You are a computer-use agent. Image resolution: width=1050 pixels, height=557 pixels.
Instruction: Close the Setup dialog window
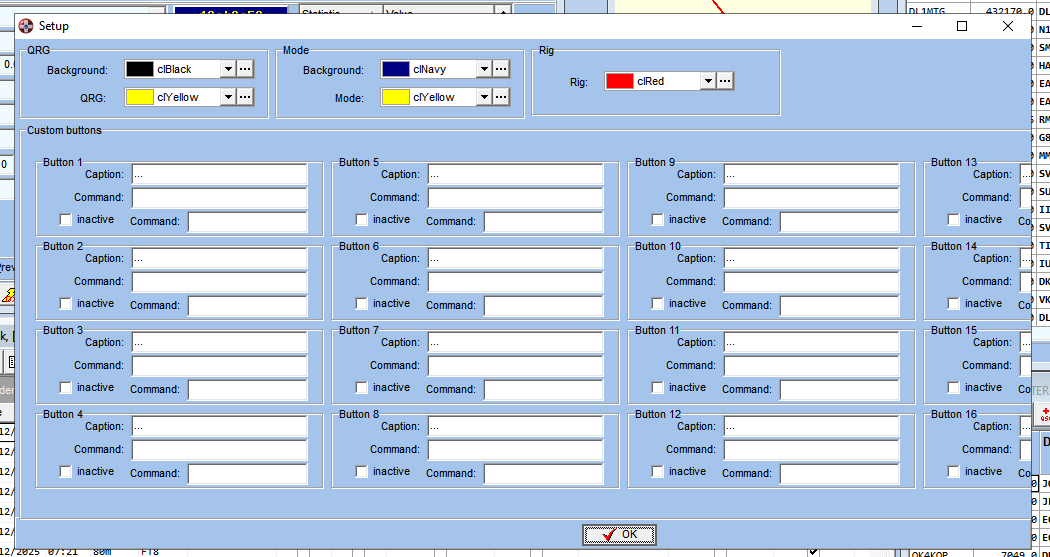coord(1008,26)
